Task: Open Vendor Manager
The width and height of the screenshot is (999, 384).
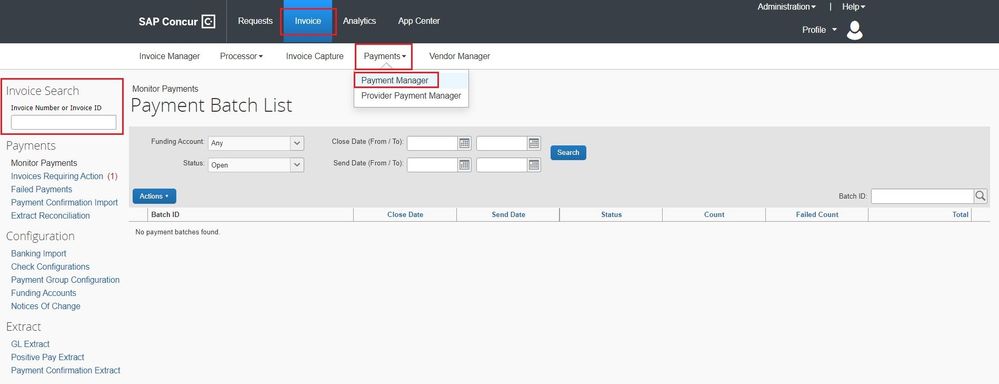Action: [x=459, y=56]
